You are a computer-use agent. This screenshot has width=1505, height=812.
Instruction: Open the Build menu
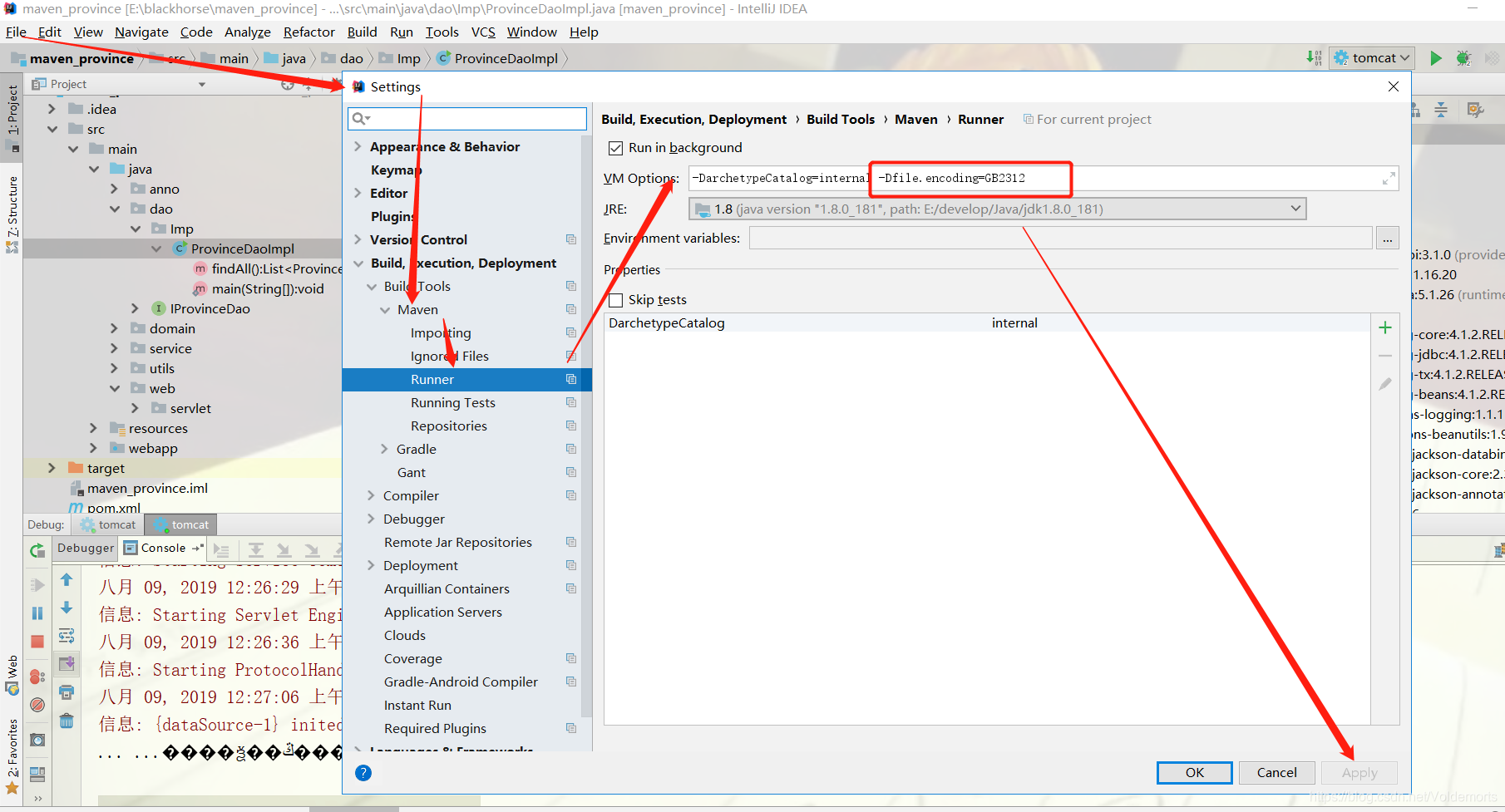pos(362,32)
